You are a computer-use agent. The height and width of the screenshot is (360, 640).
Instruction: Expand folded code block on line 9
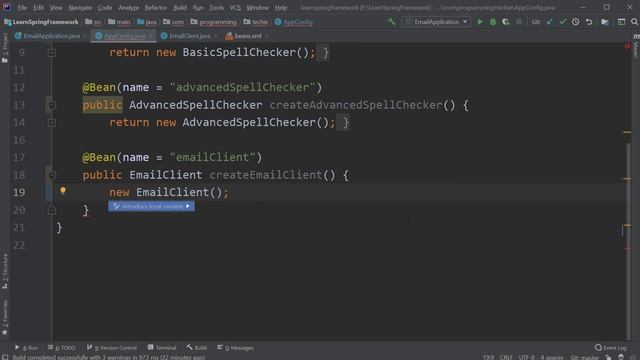point(52,53)
